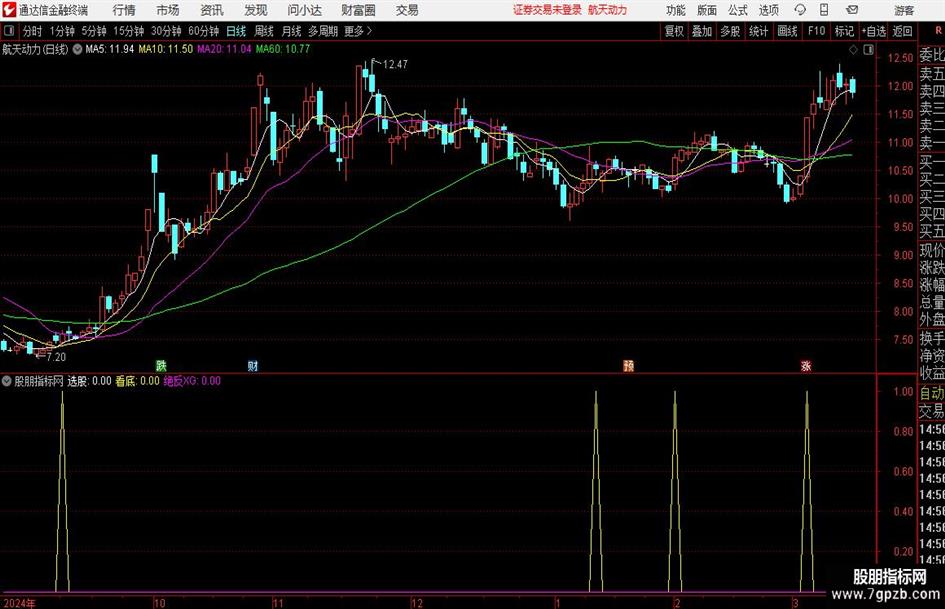945x609 pixels.
Task: Open the headset customer service icon
Action: (x=800, y=10)
